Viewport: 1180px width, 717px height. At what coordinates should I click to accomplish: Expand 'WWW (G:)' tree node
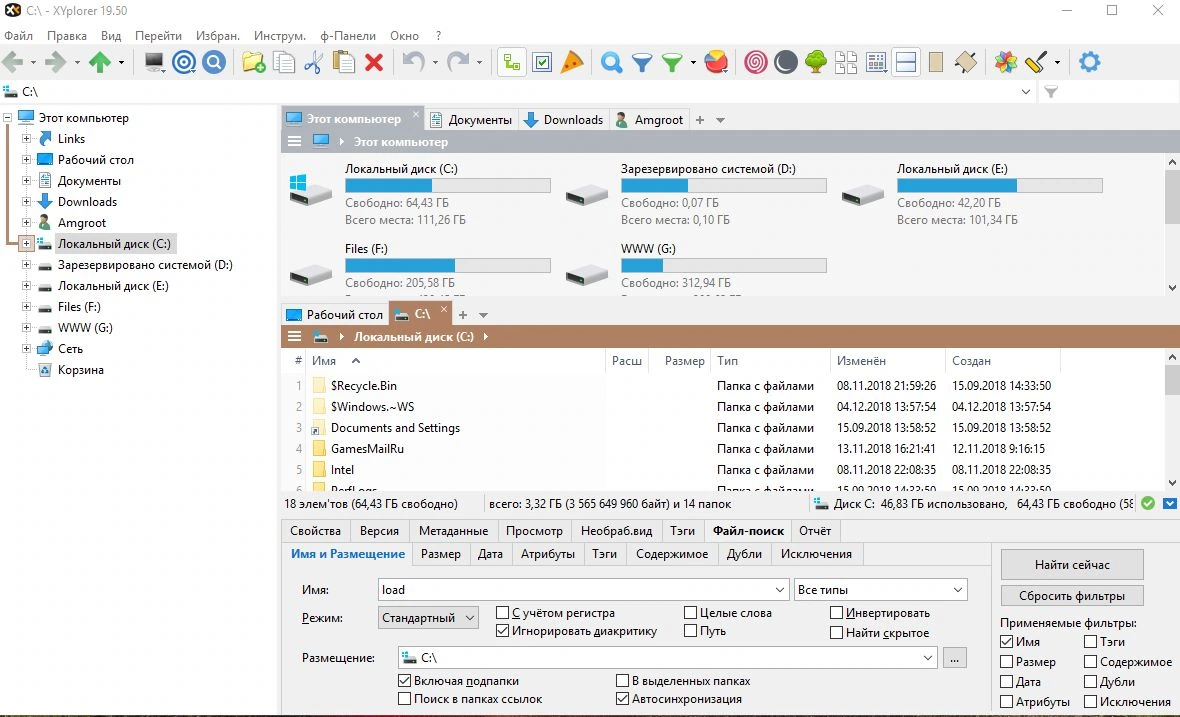(x=26, y=328)
